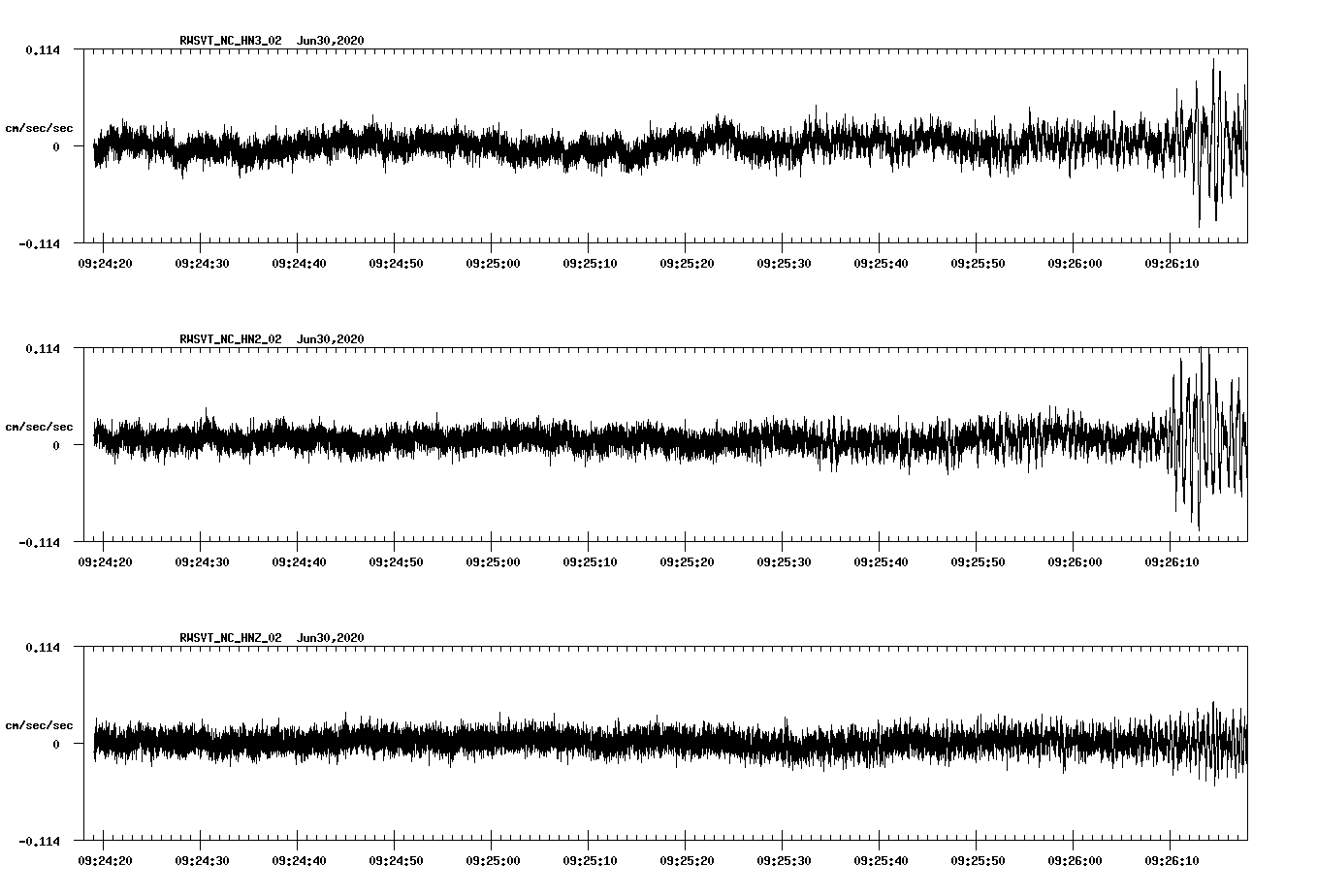Click the 09:26:10 time label under HN3 plot
Screen dimensions: 1317x896
pos(1172,263)
